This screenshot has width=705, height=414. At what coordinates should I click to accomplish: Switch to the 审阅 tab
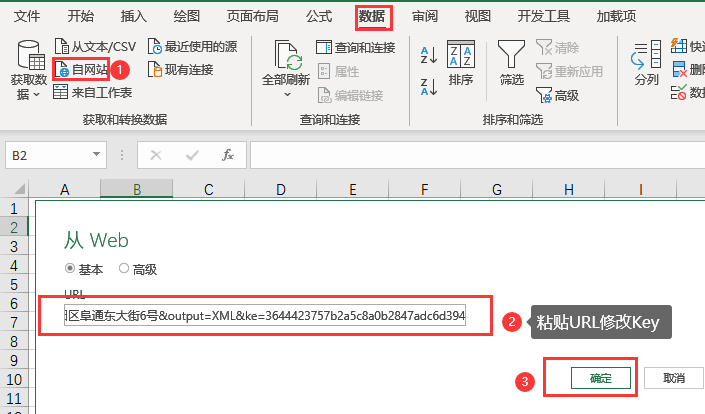click(x=425, y=17)
